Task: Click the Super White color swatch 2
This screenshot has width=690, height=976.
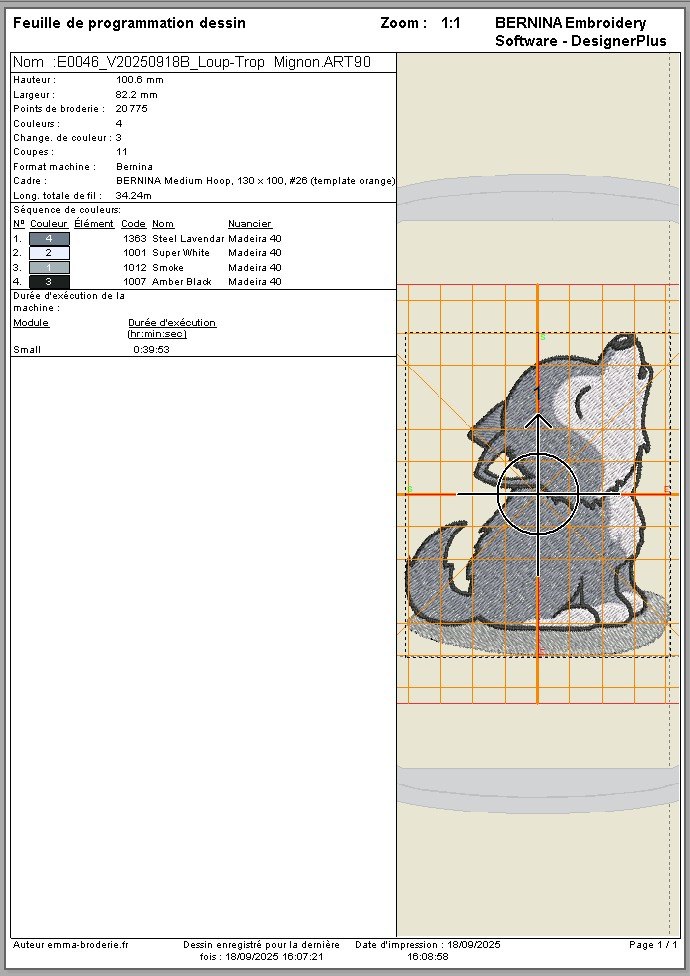Action: point(49,253)
